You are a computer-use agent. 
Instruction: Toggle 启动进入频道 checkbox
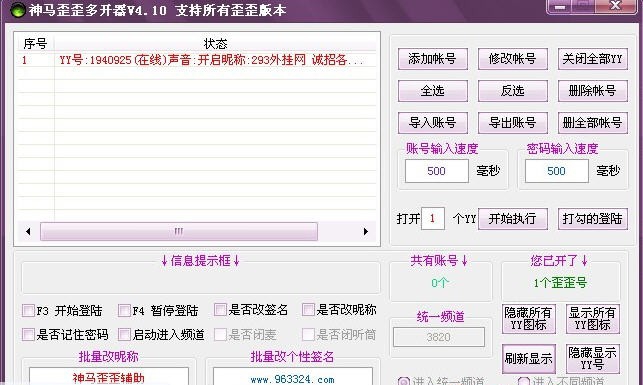(124, 335)
